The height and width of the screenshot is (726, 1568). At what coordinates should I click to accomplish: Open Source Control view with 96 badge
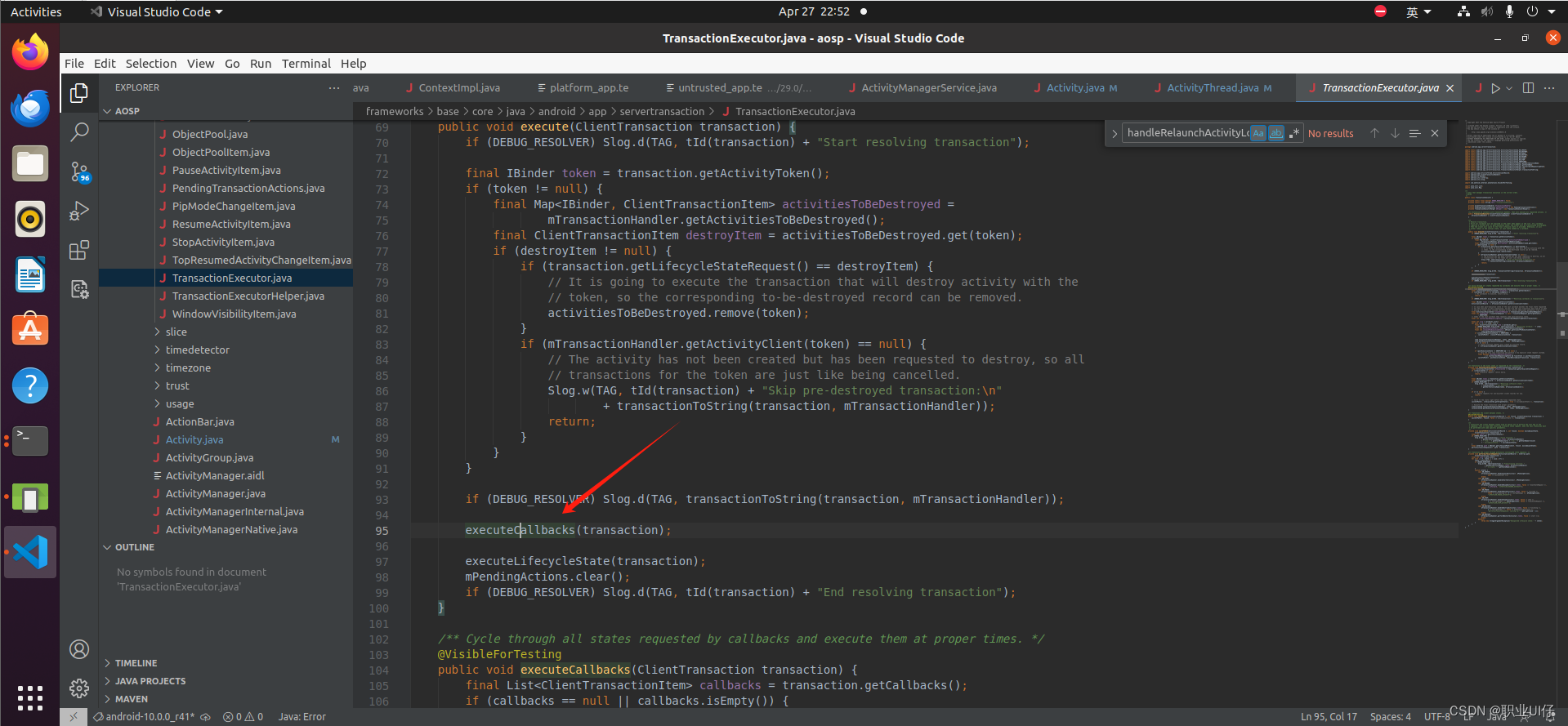pyautogui.click(x=79, y=171)
